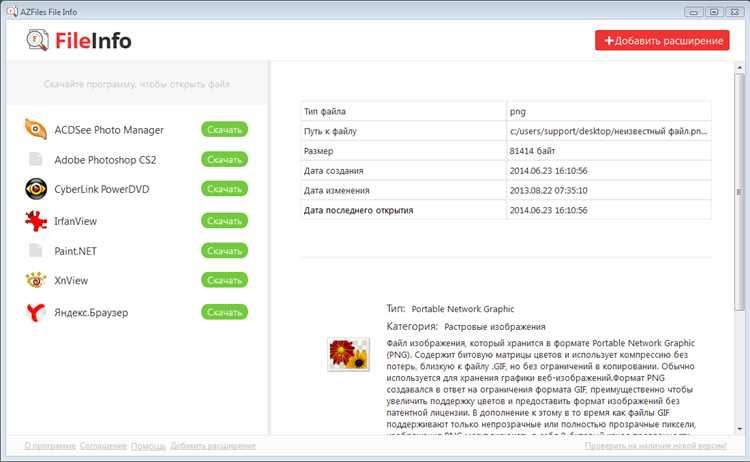Click the AZFiles title bar app icon

12,11
